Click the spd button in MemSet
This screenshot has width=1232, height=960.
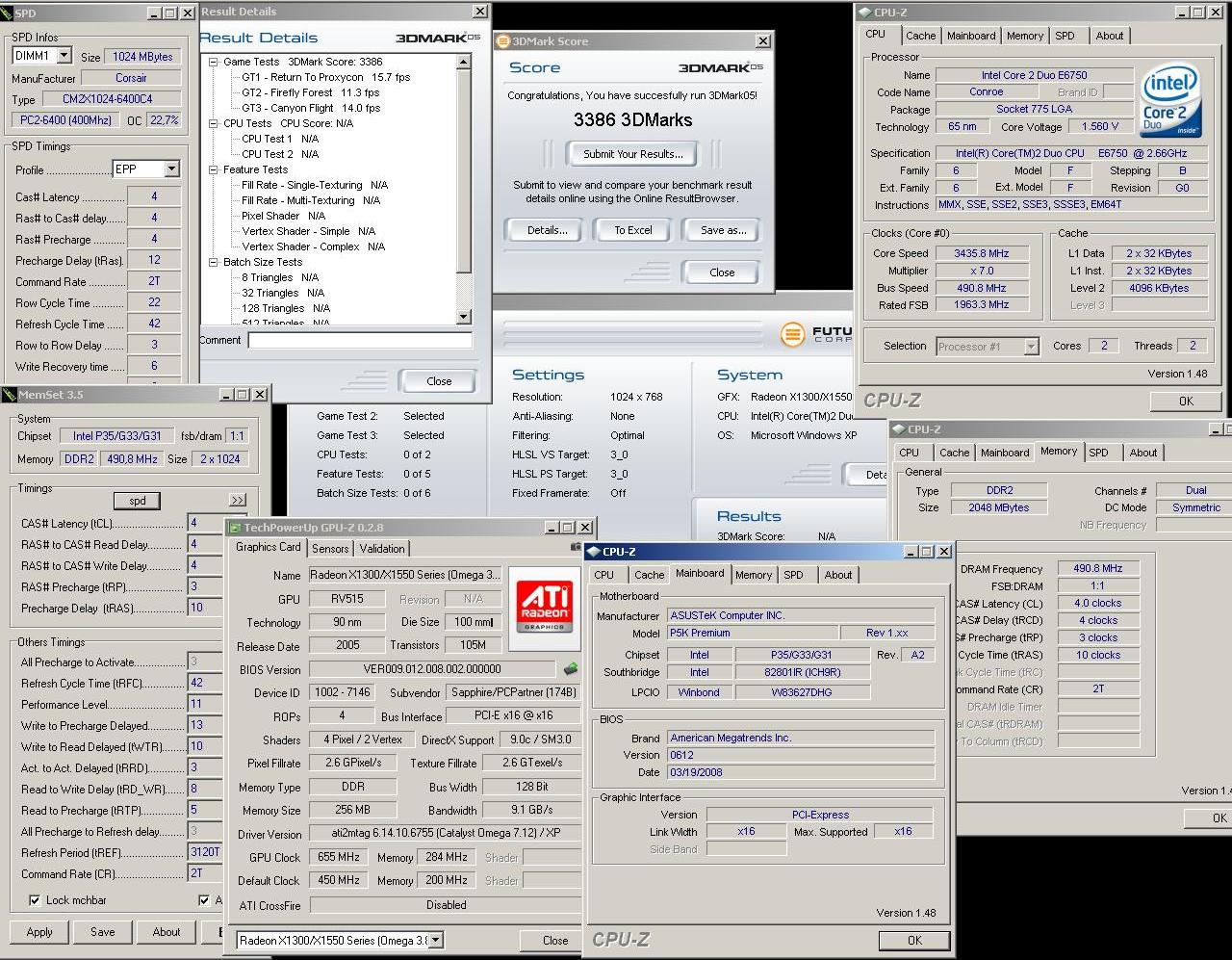[x=138, y=501]
